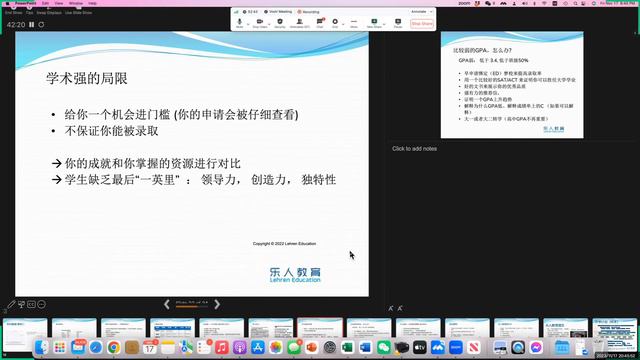The height and width of the screenshot is (360, 640).
Task: Reset the presenter view timer
Action: pyautogui.click(x=41, y=24)
